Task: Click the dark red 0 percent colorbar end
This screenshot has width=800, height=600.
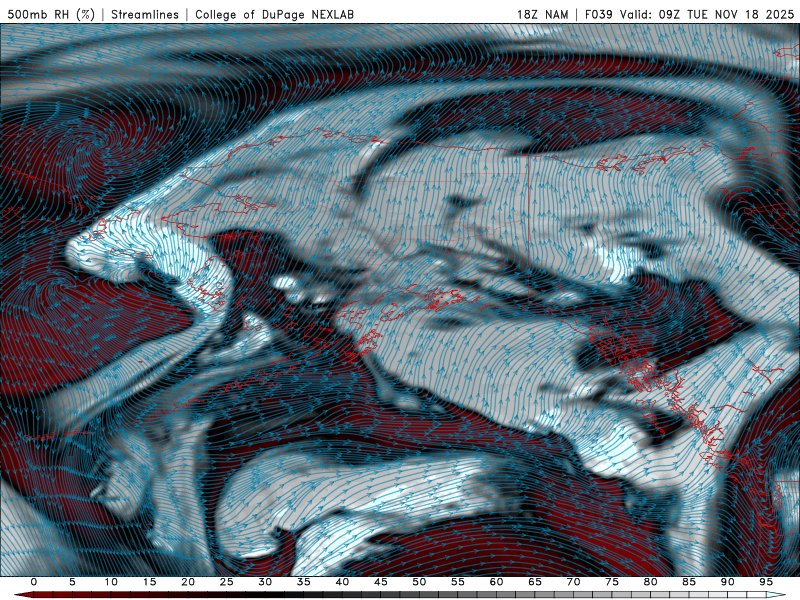Action: (23, 595)
